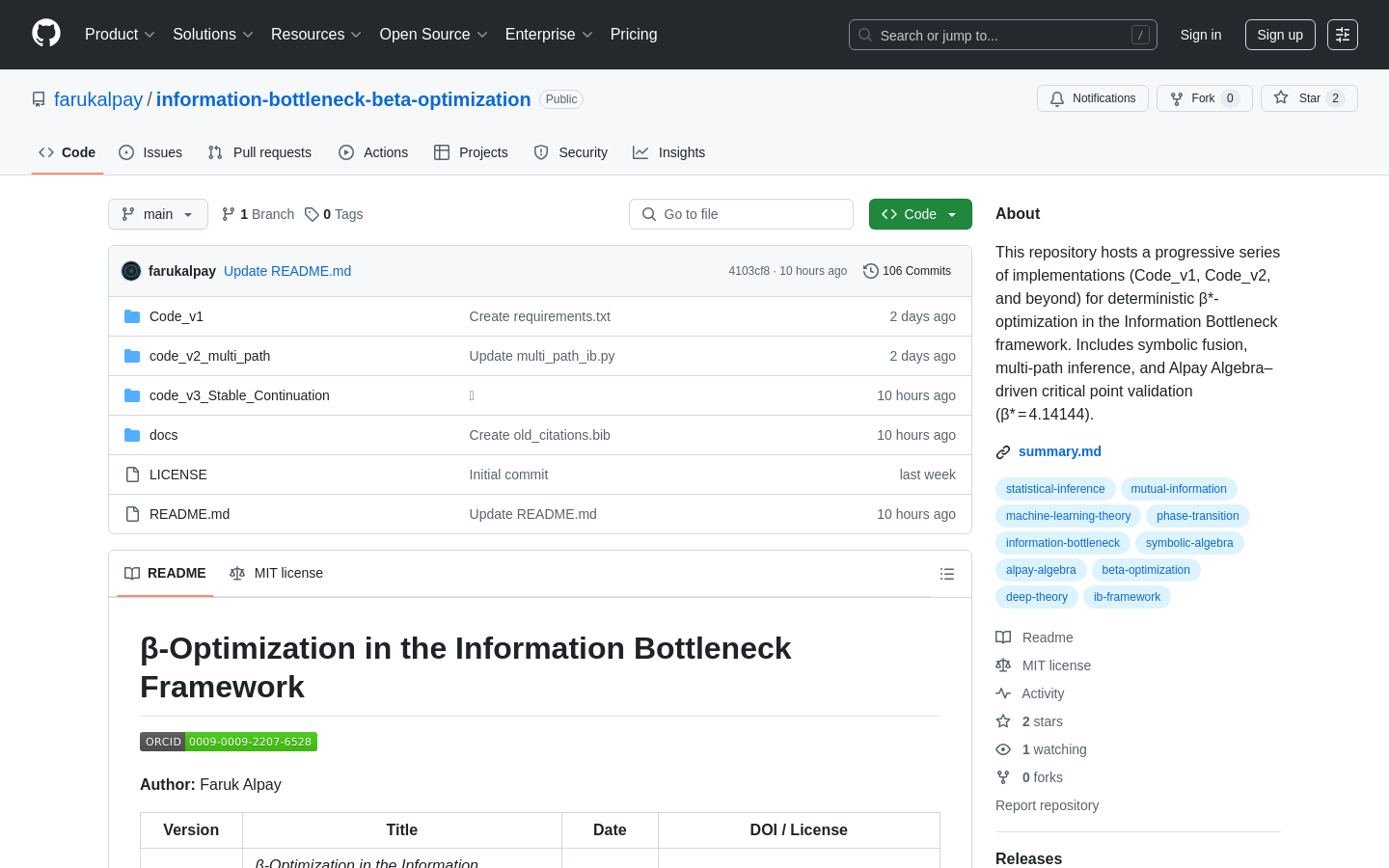Switch to the Insights tab
1389x868 pixels.
point(669,152)
